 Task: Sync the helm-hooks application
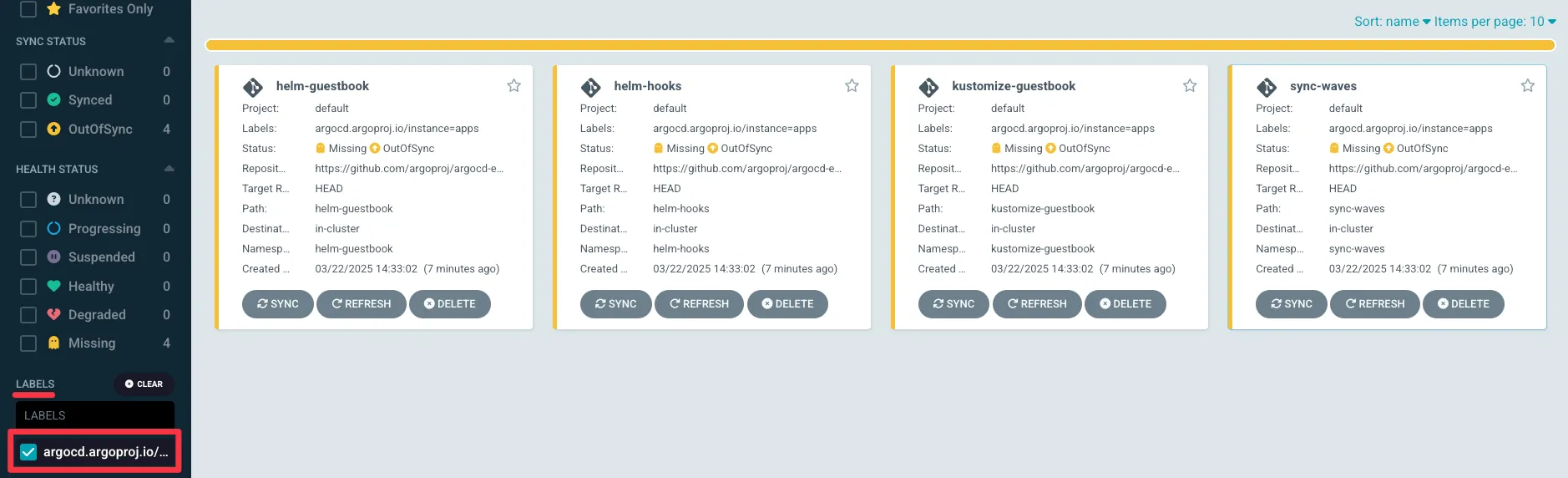click(616, 304)
